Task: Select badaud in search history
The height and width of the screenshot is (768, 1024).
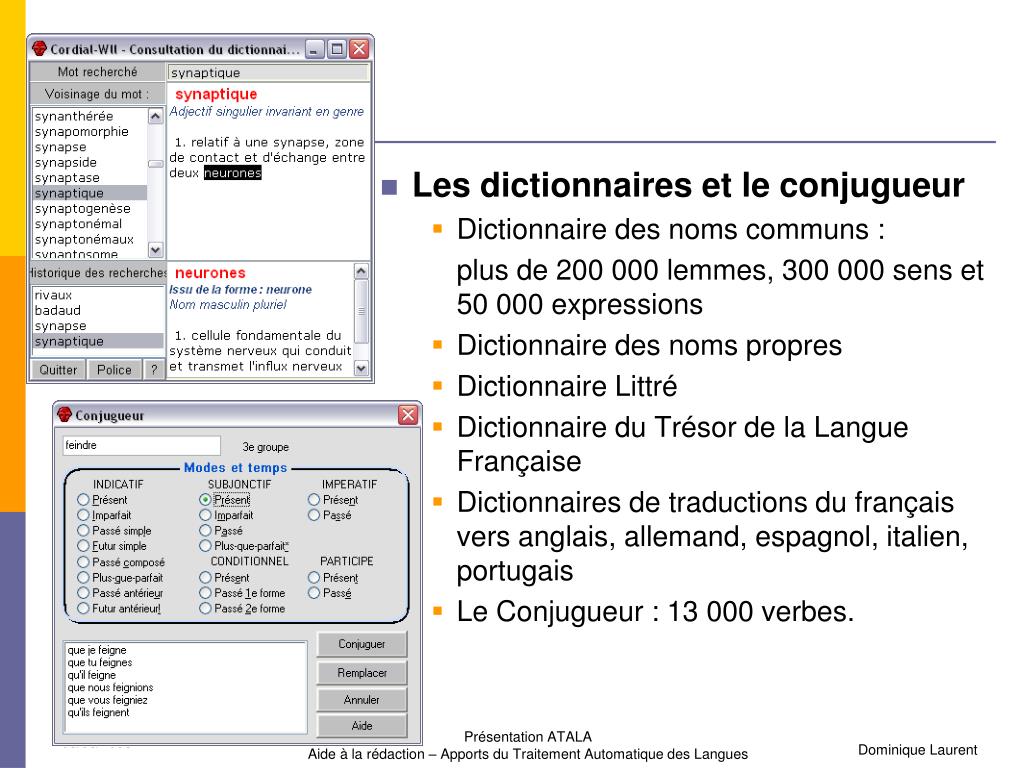Action: coord(57,311)
